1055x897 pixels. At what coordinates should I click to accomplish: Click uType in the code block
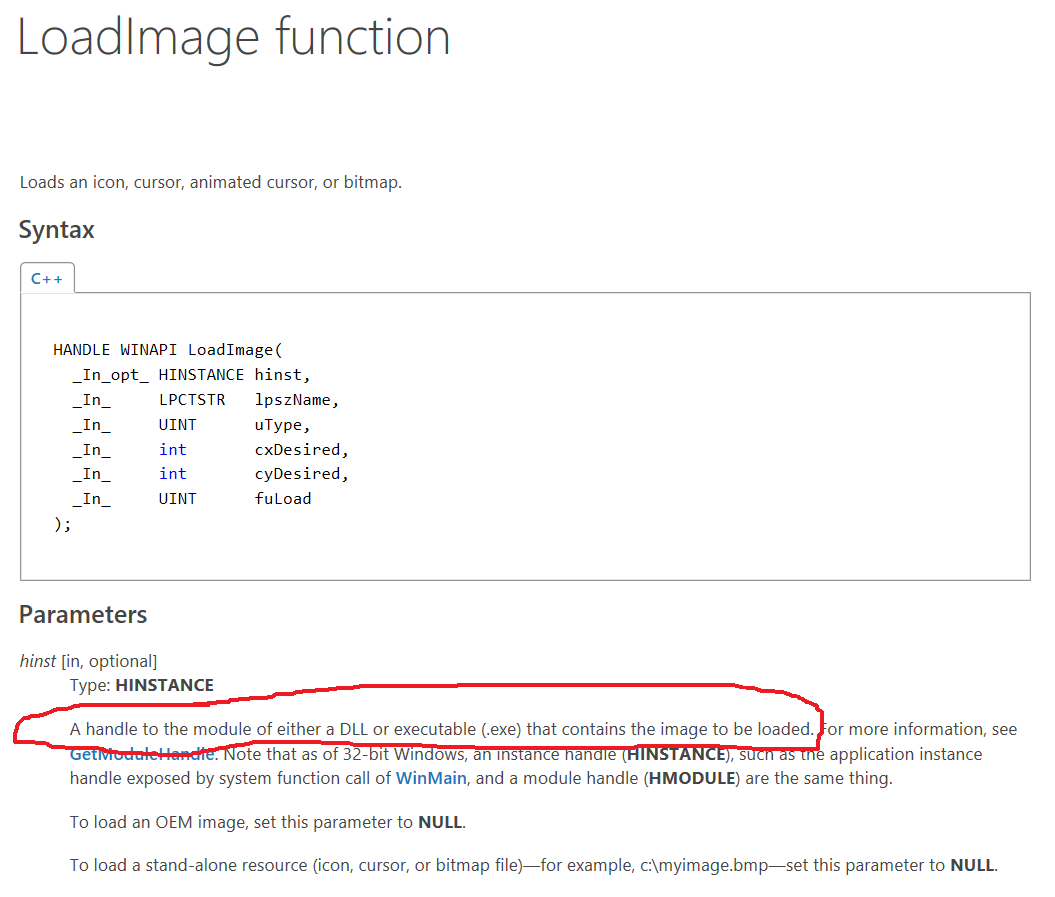pos(280,425)
